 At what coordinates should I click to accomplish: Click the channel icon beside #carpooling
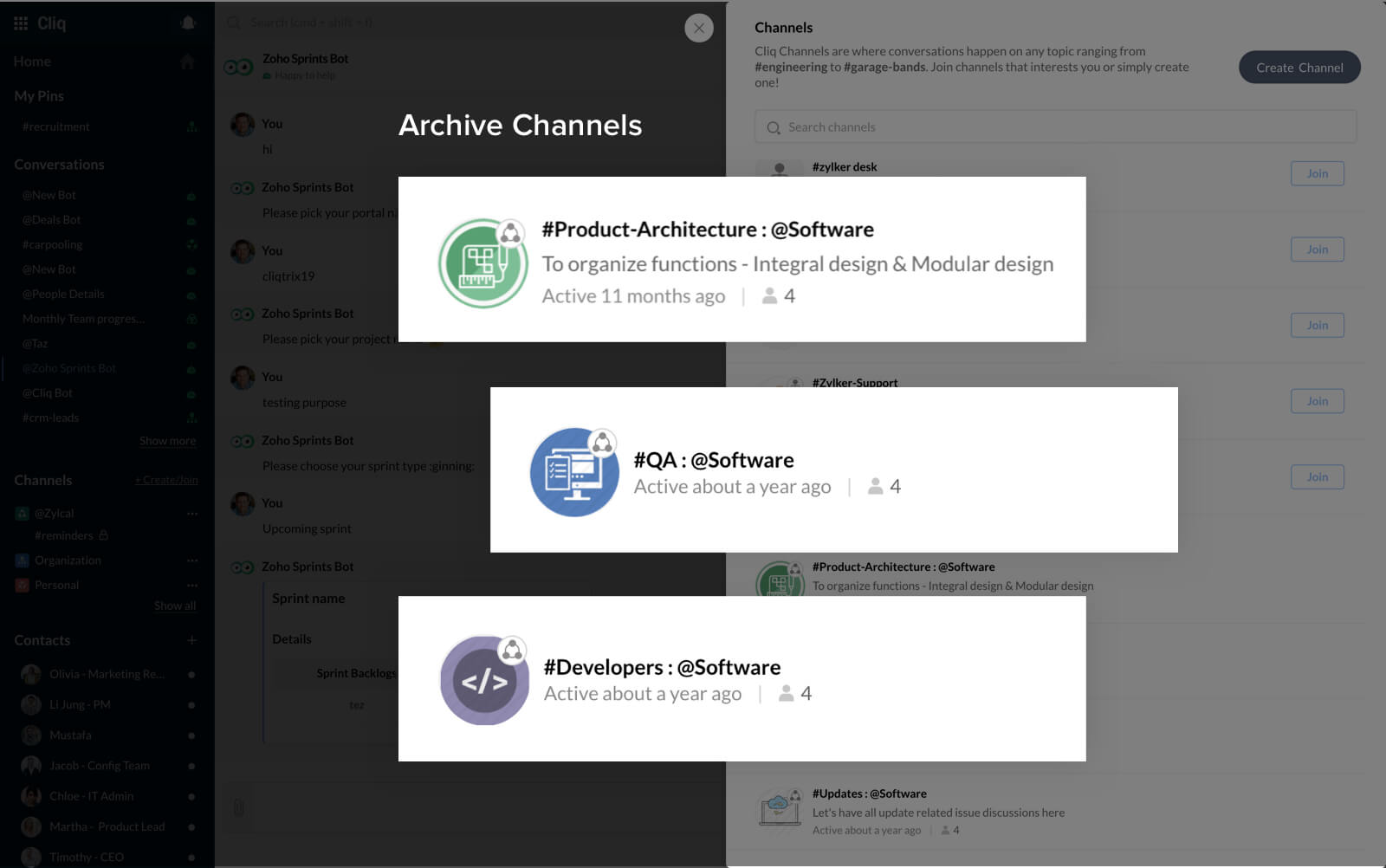point(191,245)
